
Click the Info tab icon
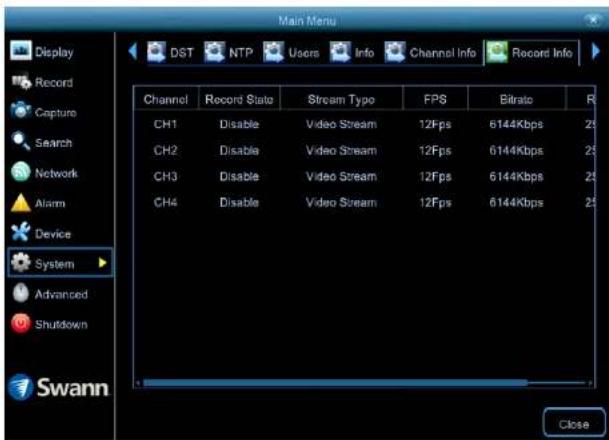point(340,52)
